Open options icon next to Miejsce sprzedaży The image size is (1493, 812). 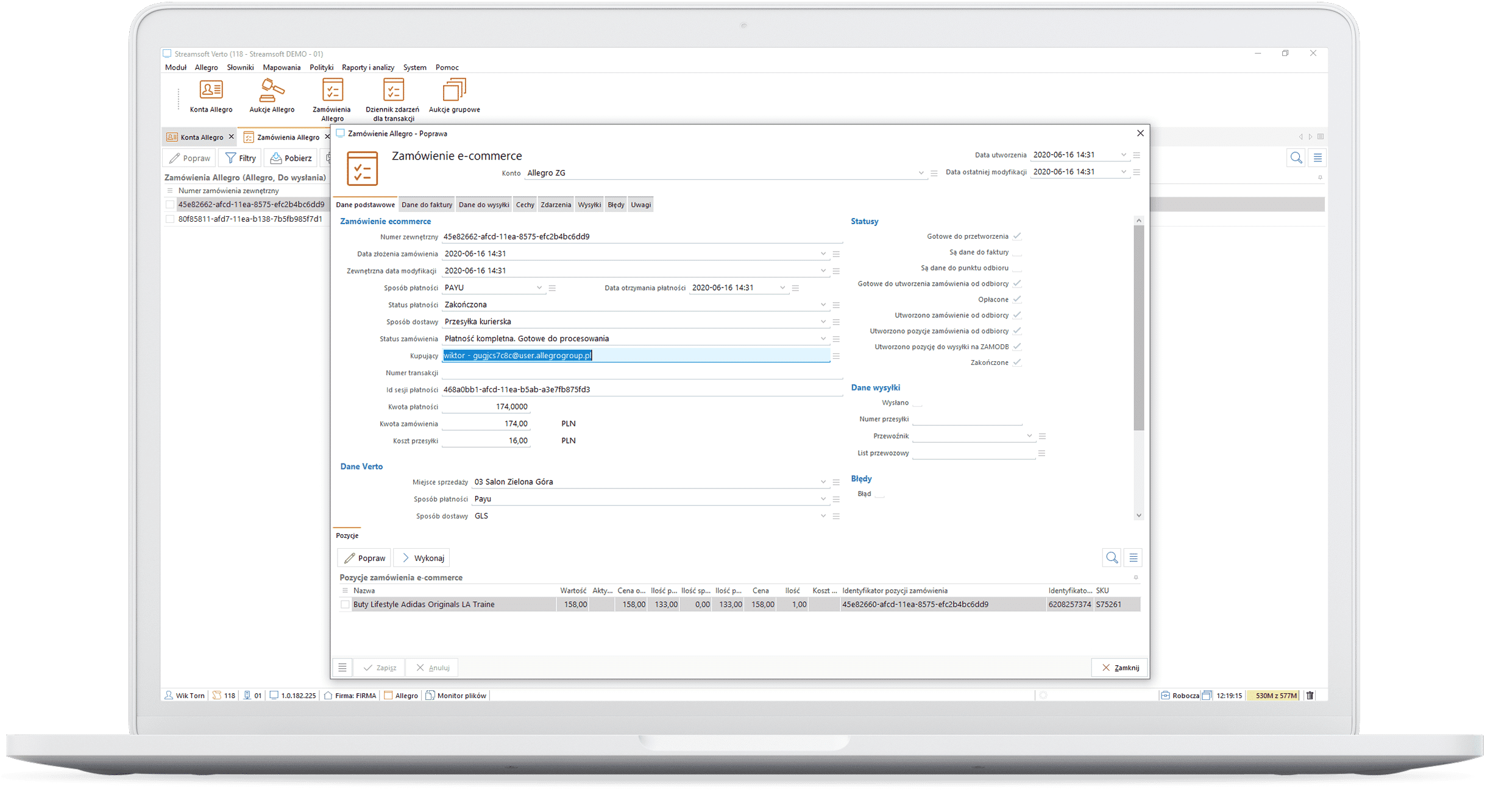836,482
